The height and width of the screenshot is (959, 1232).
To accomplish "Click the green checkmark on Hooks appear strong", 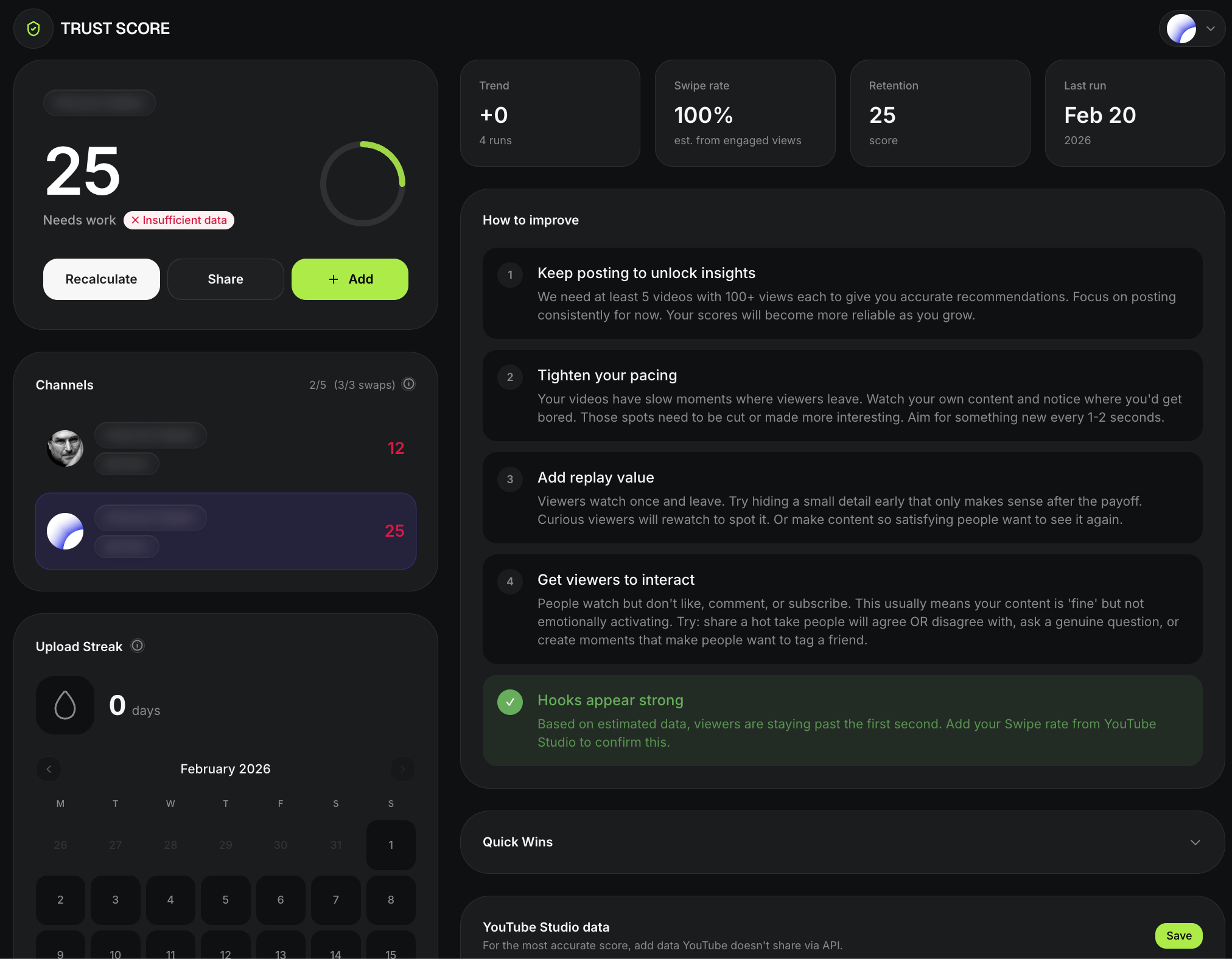I will click(510, 702).
